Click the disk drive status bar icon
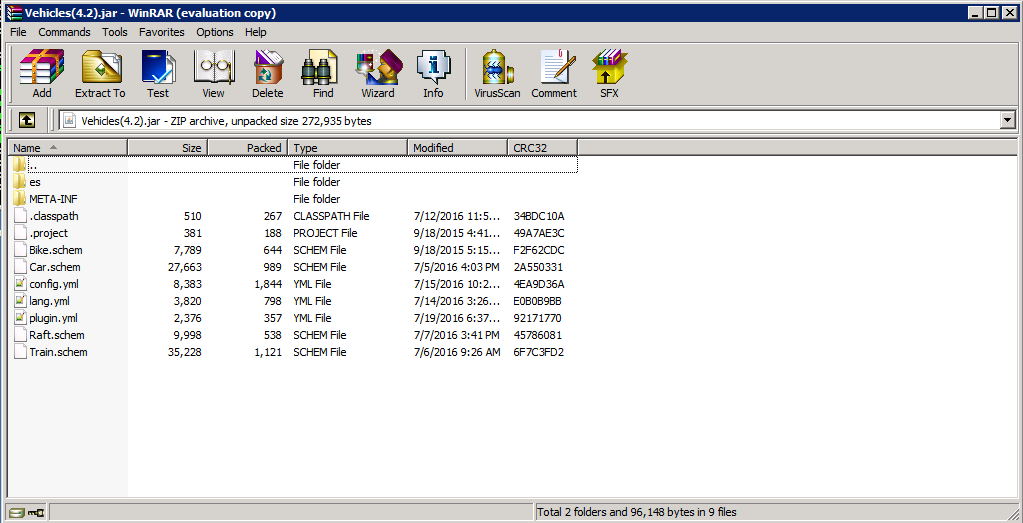 coord(17,513)
